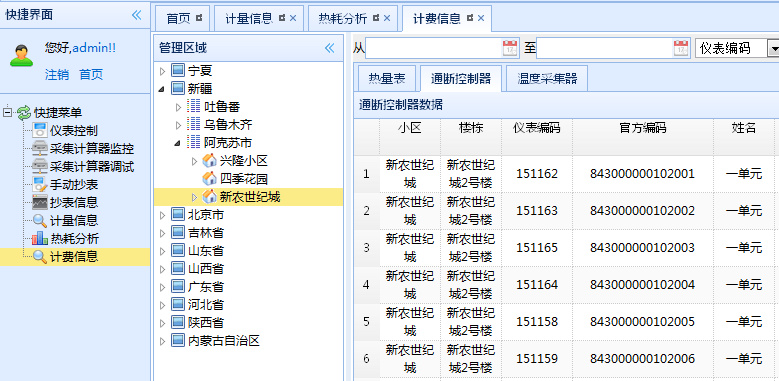Open the start date calendar picker icon
This screenshot has width=779, height=381.
point(510,48)
